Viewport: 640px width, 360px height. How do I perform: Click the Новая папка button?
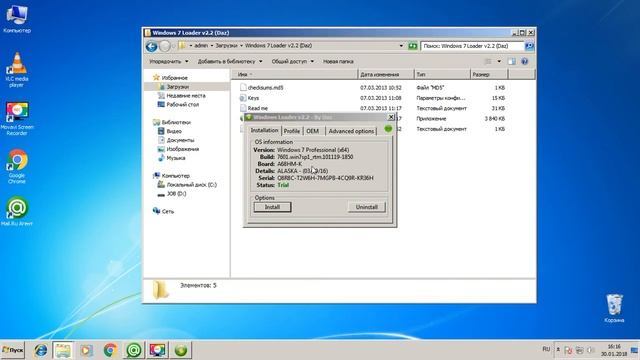click(338, 61)
